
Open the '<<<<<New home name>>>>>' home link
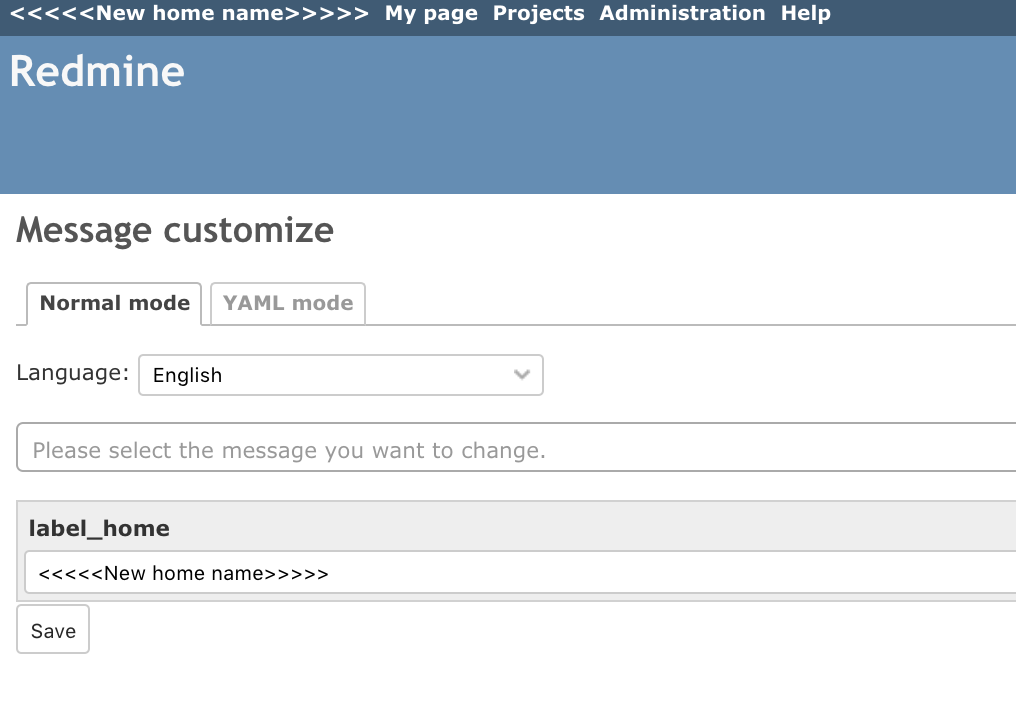[x=189, y=13]
